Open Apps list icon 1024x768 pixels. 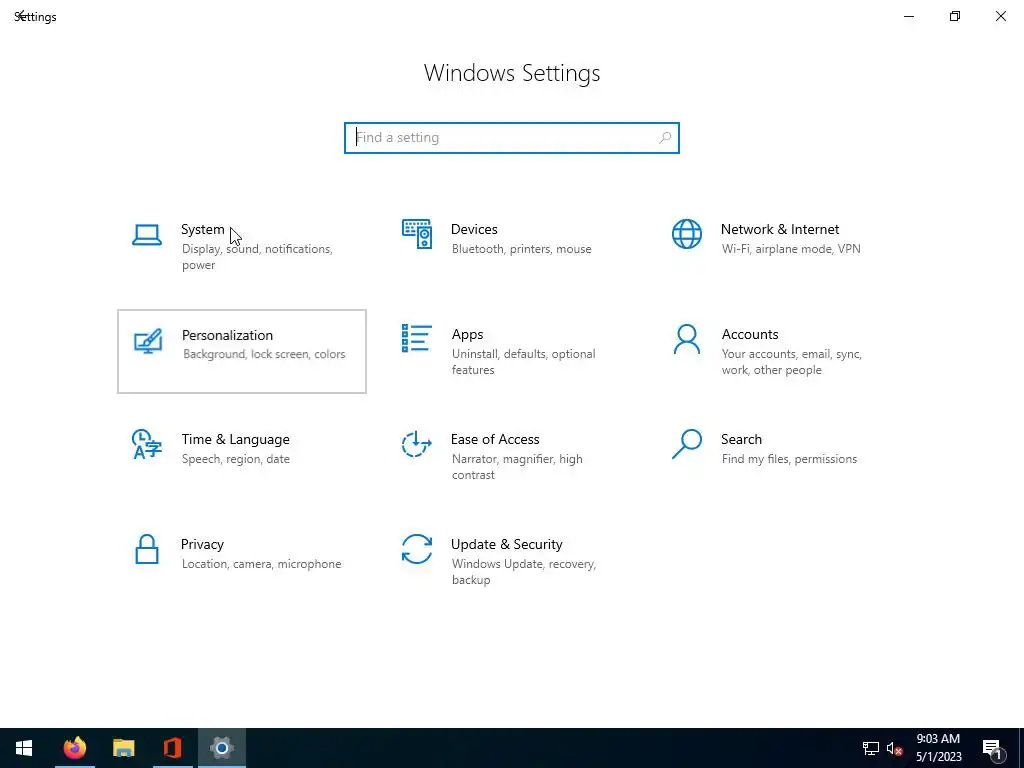click(x=417, y=338)
